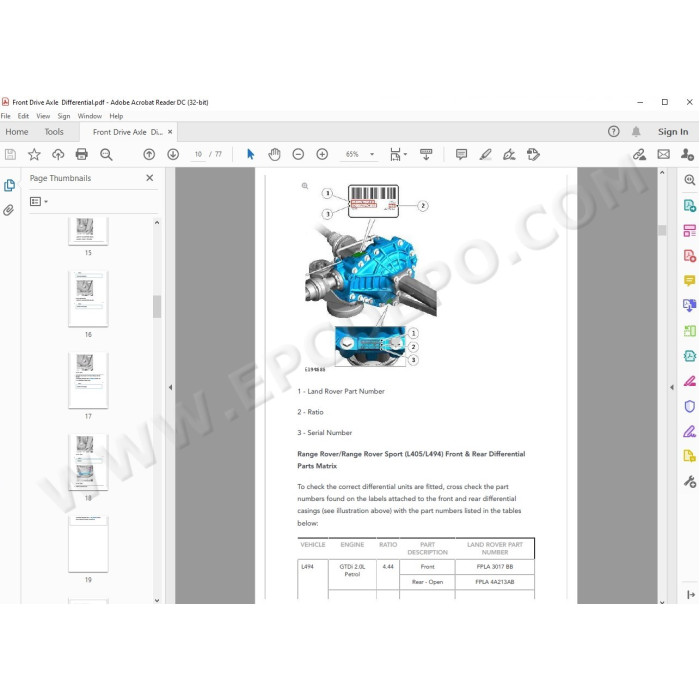This screenshot has width=700, height=700.
Task: Click the document vertical scrollbar handle
Action: point(662,230)
